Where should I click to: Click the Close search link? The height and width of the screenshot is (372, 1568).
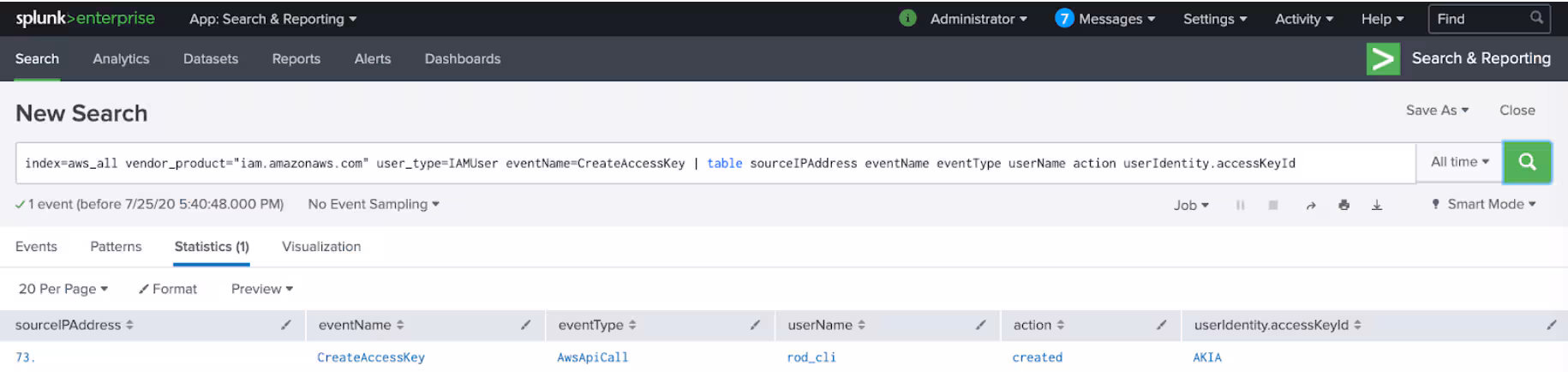(x=1517, y=111)
